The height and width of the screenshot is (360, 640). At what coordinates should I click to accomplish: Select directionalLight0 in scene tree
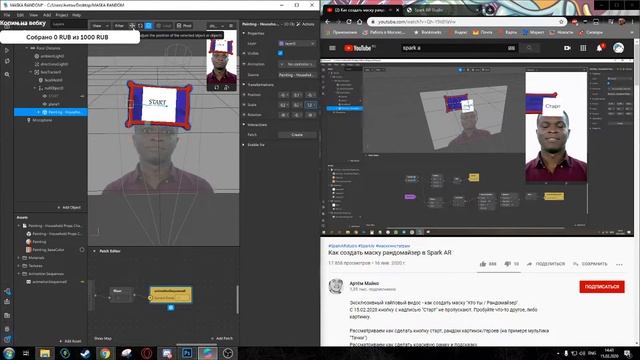tap(54, 64)
